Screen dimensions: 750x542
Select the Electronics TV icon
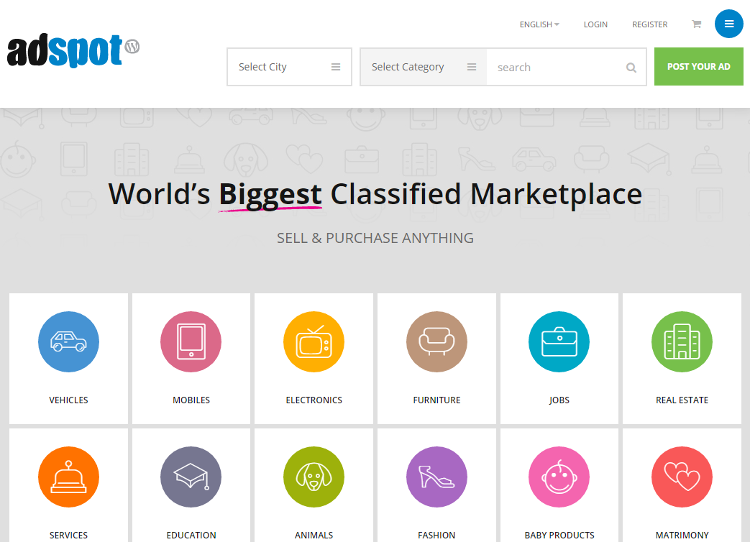(x=314, y=342)
